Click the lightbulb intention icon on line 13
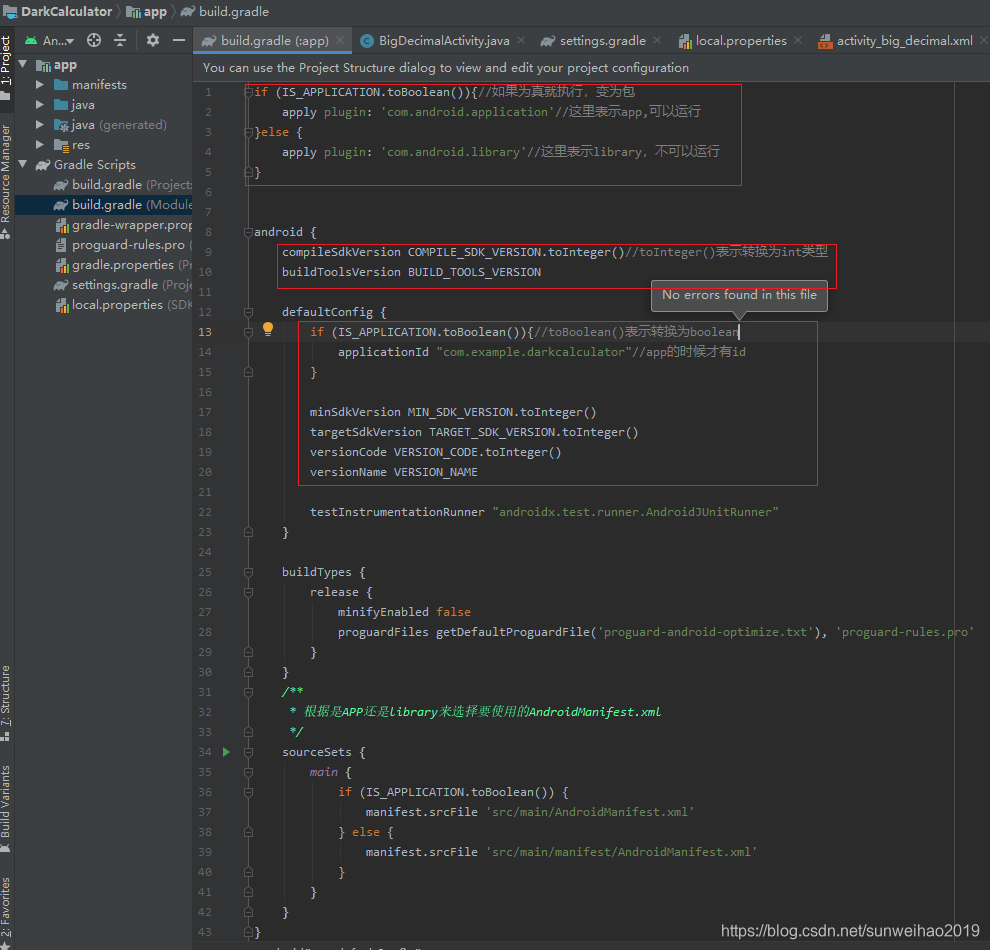Screen dimensions: 990x950 pyautogui.click(x=268, y=328)
